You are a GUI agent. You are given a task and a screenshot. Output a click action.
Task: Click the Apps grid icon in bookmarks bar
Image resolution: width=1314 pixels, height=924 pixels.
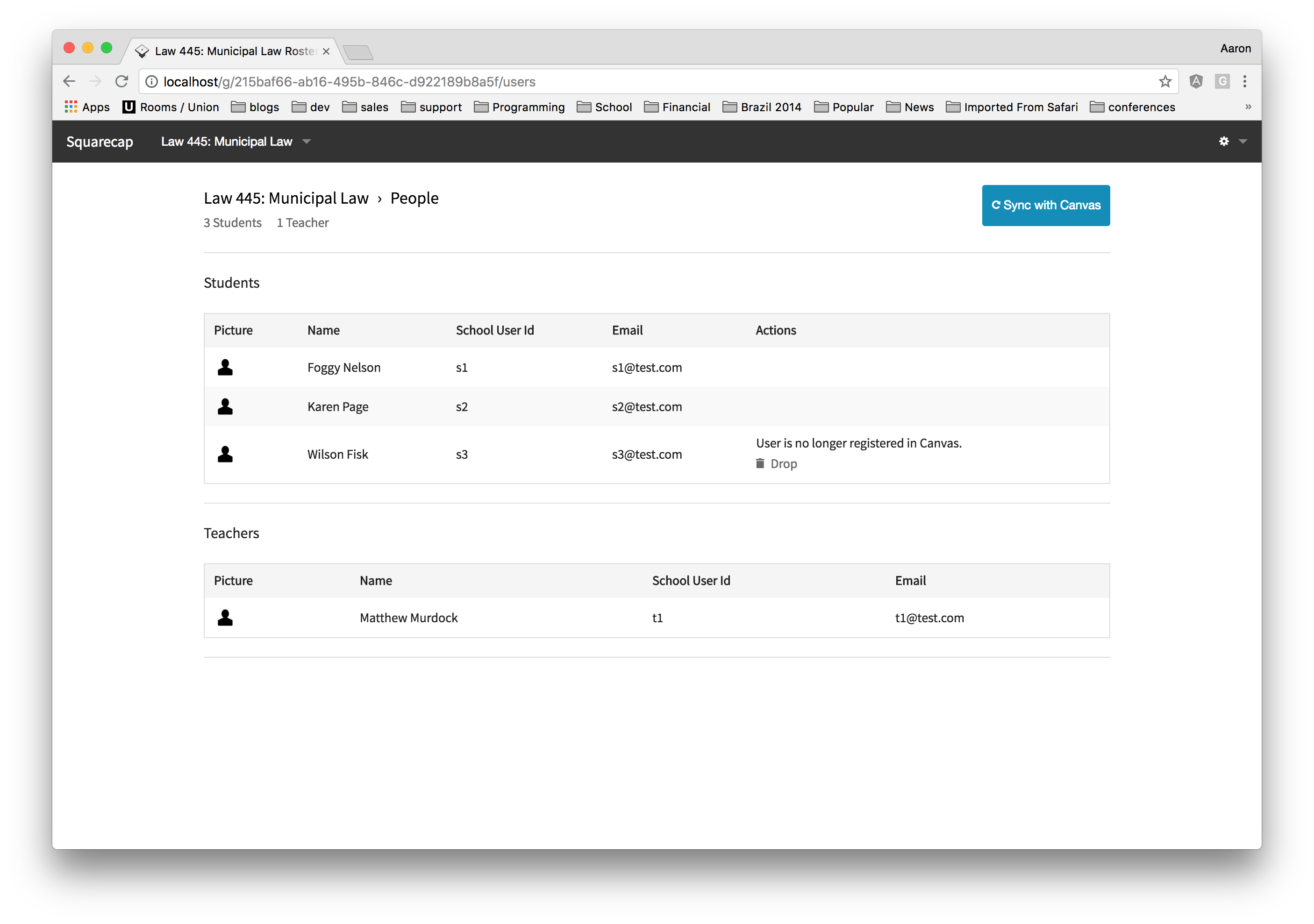coord(71,107)
